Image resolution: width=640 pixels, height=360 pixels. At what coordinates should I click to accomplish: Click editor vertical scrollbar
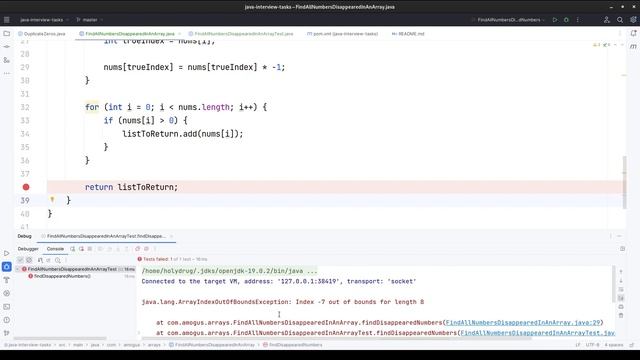coord(624,182)
